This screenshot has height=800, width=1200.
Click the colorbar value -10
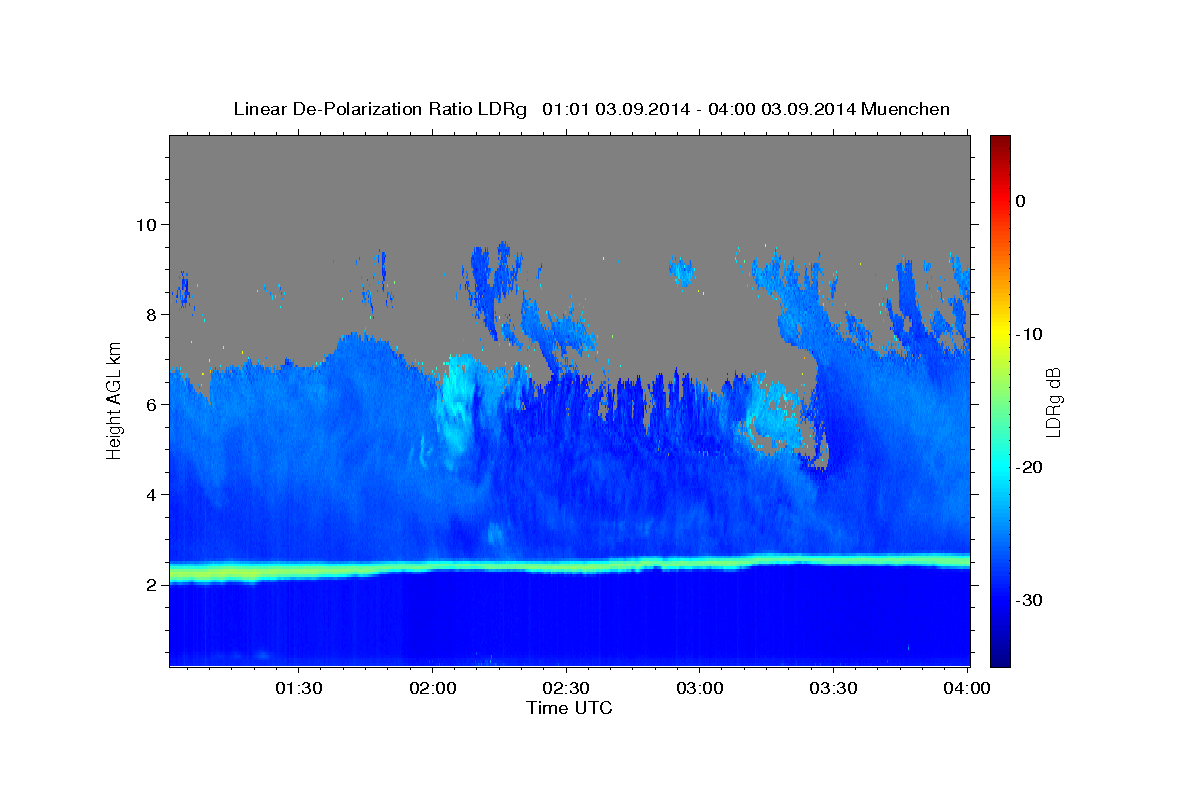pyautogui.click(x=1030, y=334)
